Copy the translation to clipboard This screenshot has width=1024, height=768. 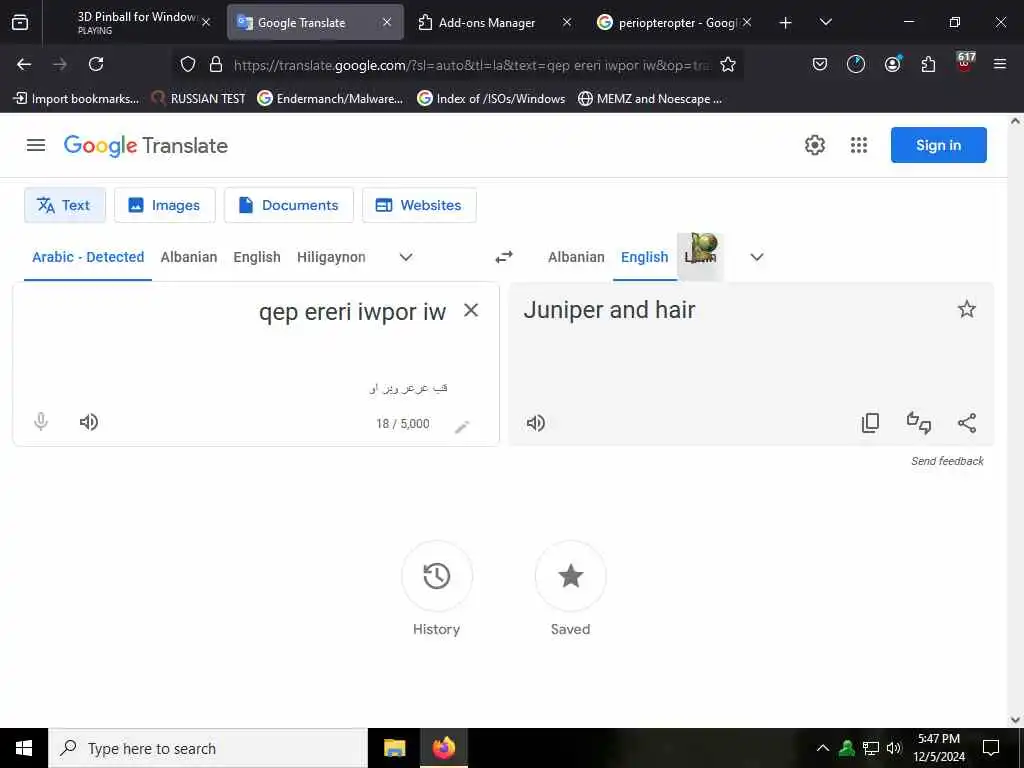(x=871, y=423)
